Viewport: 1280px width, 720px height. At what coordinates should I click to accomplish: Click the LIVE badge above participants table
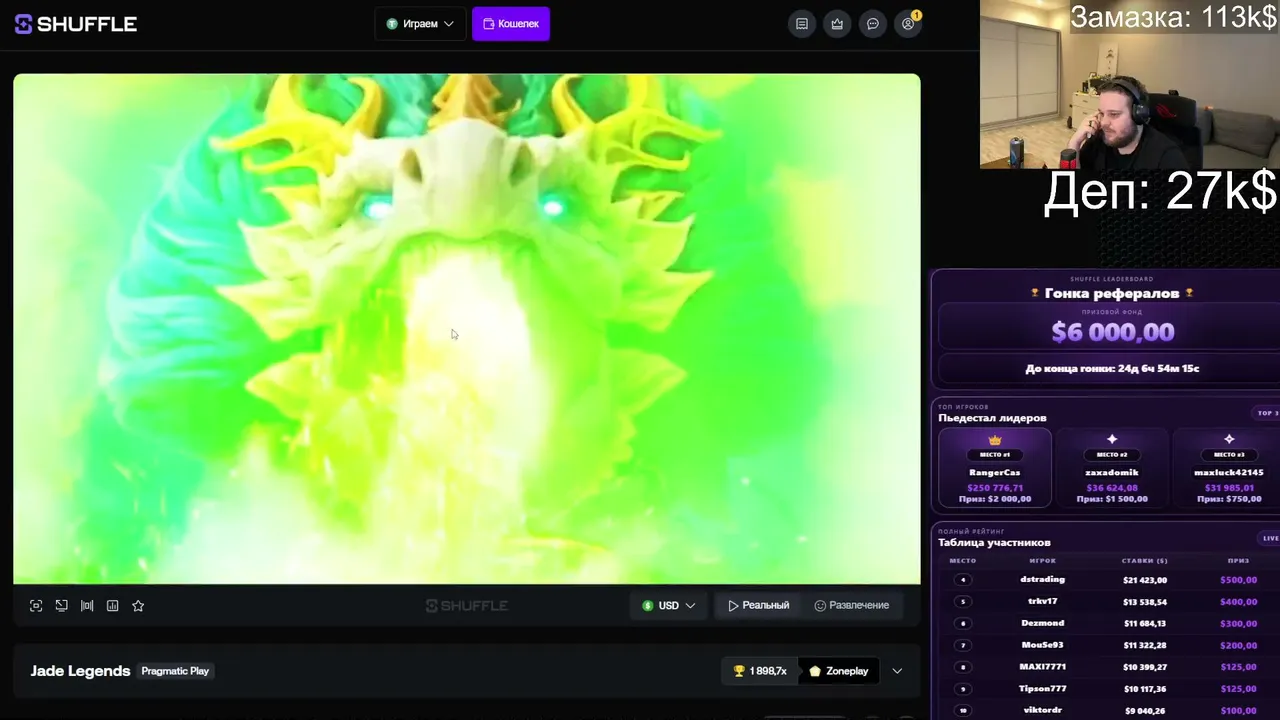point(1270,538)
